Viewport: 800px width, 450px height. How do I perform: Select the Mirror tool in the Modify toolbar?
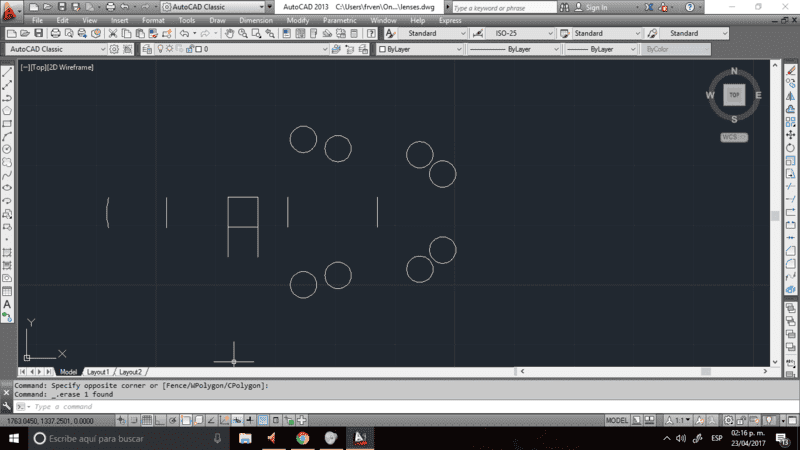pyautogui.click(x=790, y=96)
